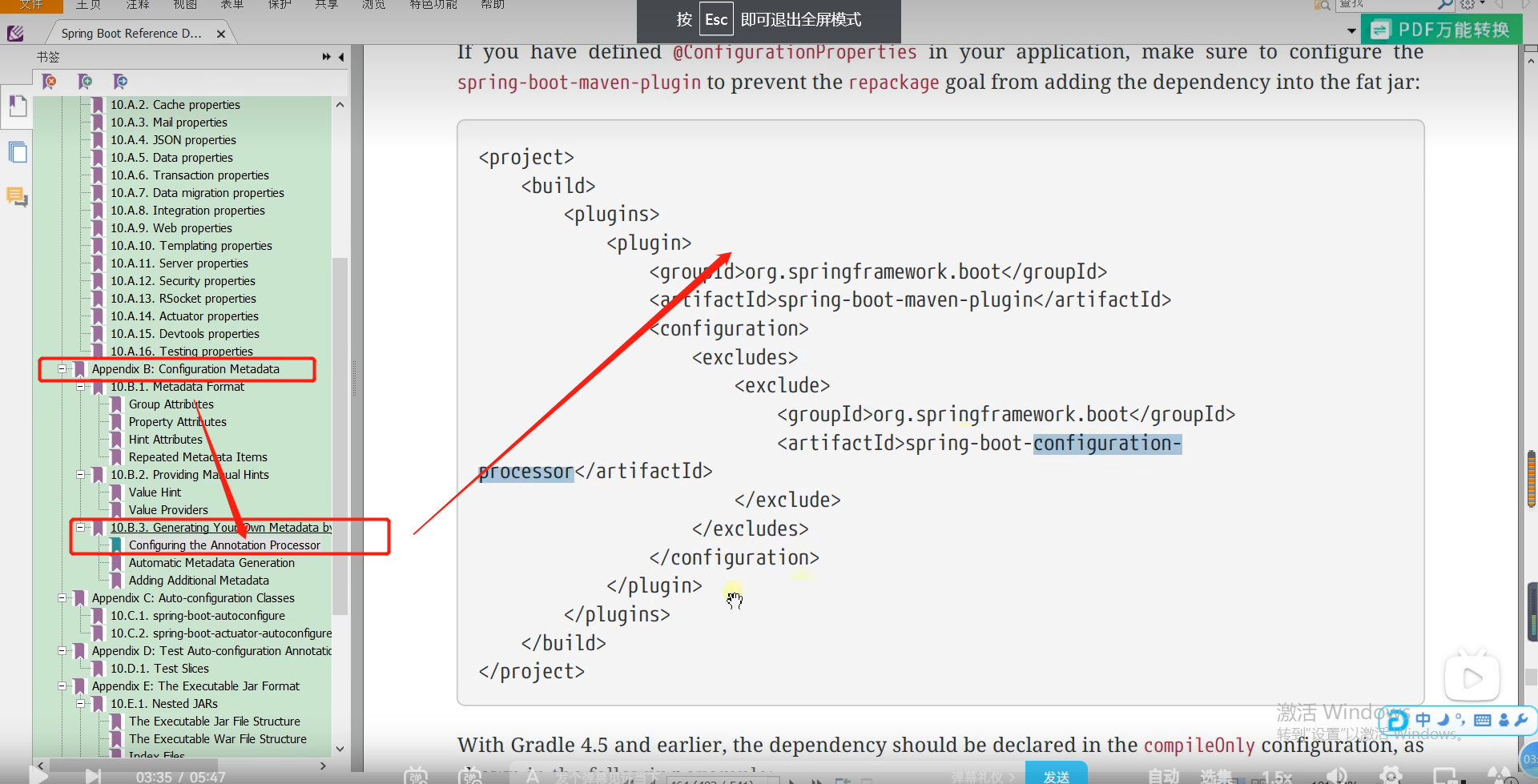1538x784 pixels.
Task: Open The Executable War File Structure bookmark
Action: [x=218, y=739]
